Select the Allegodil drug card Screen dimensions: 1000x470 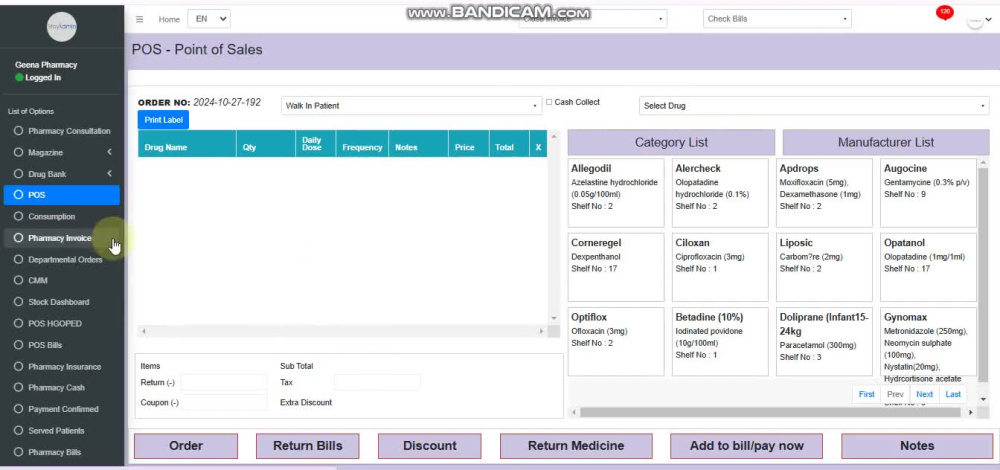pyautogui.click(x=615, y=193)
